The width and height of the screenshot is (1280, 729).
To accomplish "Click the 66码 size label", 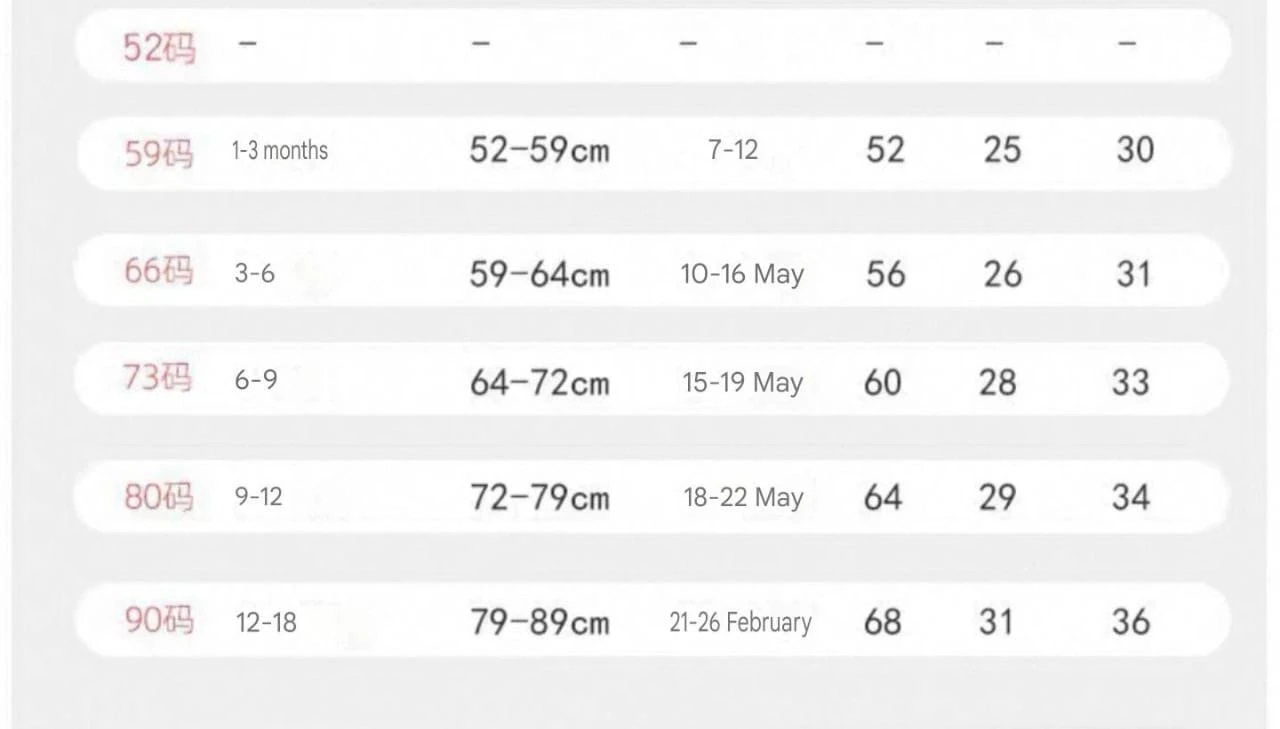I will [159, 272].
